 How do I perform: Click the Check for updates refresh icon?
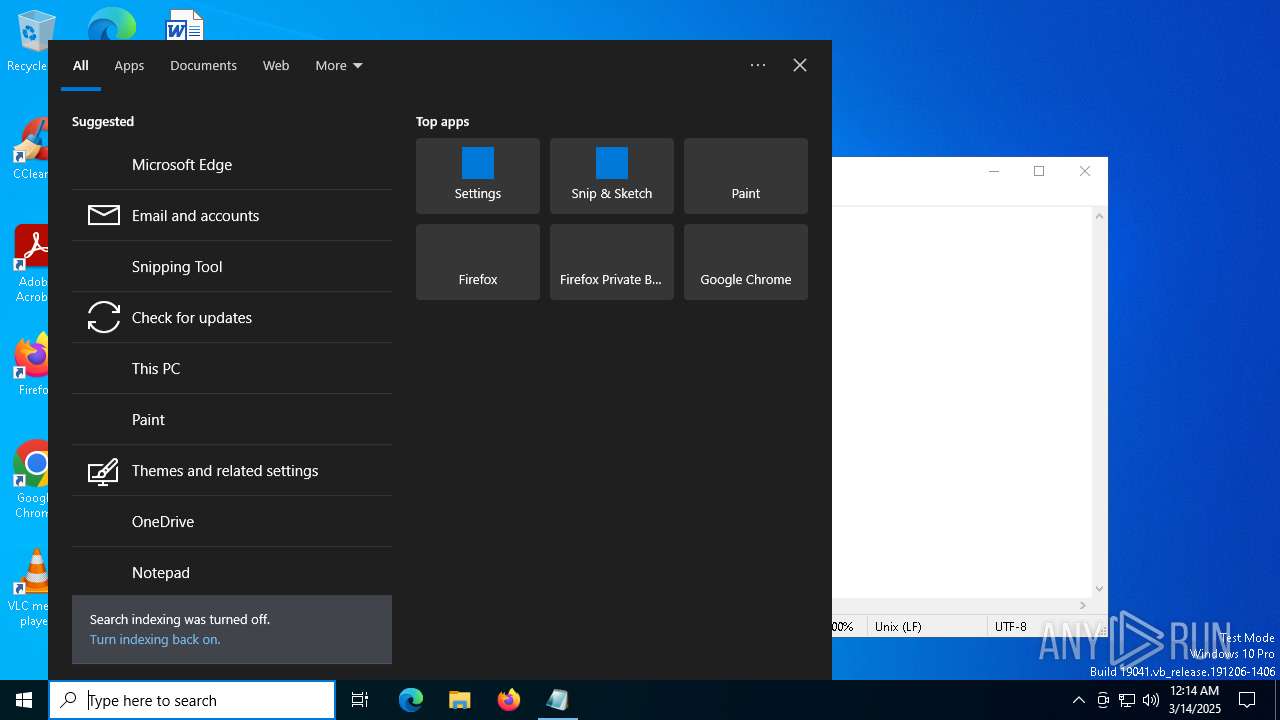coord(104,317)
